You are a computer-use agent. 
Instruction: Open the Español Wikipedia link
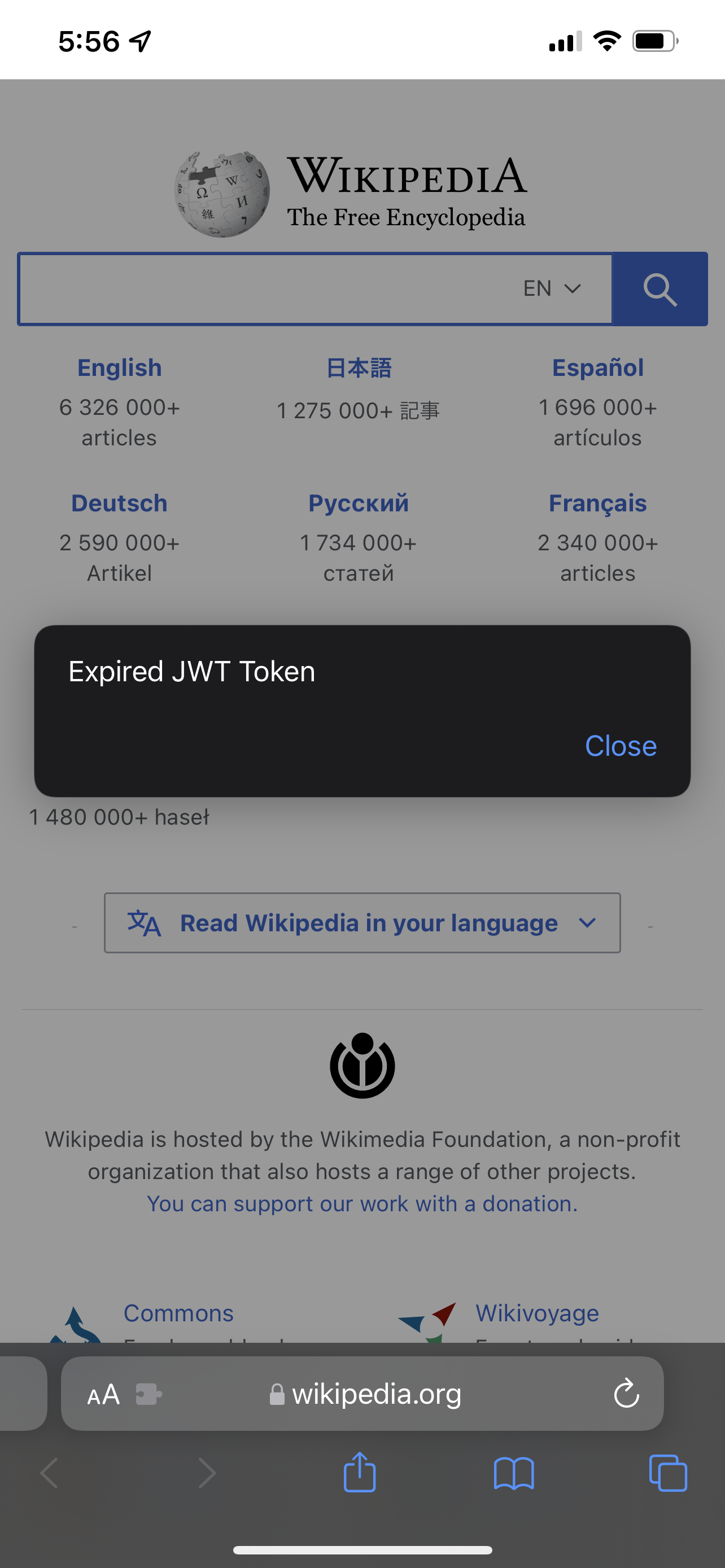597,367
